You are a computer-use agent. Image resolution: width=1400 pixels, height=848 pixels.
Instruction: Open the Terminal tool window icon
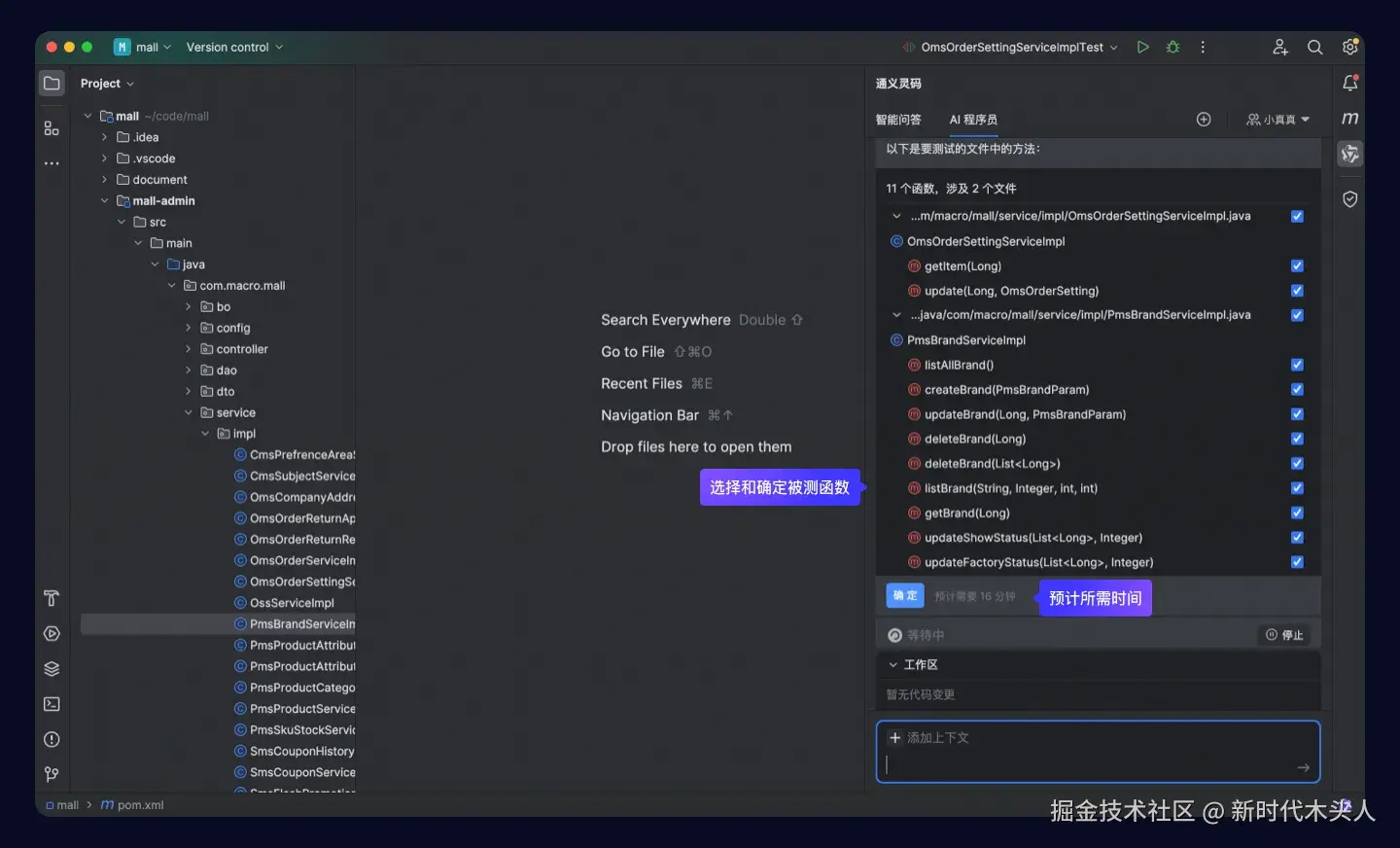[x=52, y=704]
